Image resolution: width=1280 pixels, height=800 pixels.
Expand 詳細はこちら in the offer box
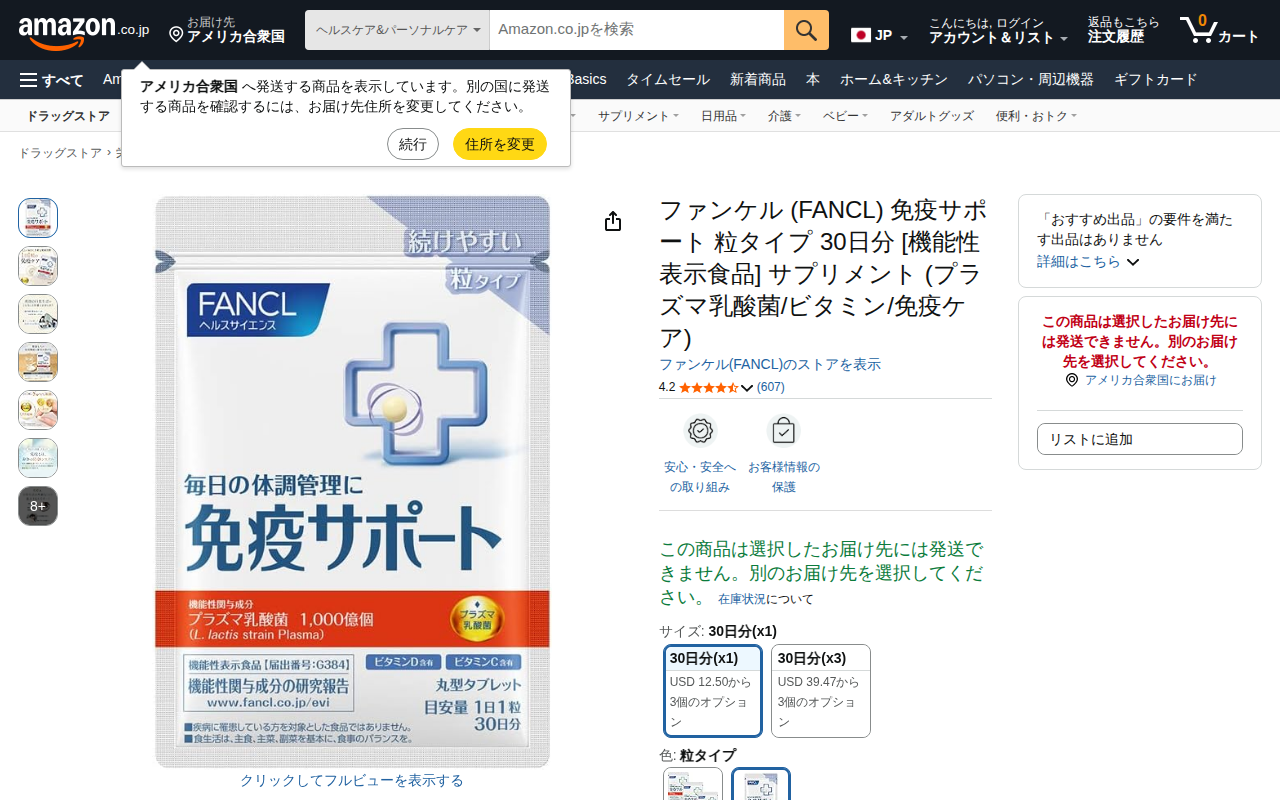pyautogui.click(x=1088, y=261)
